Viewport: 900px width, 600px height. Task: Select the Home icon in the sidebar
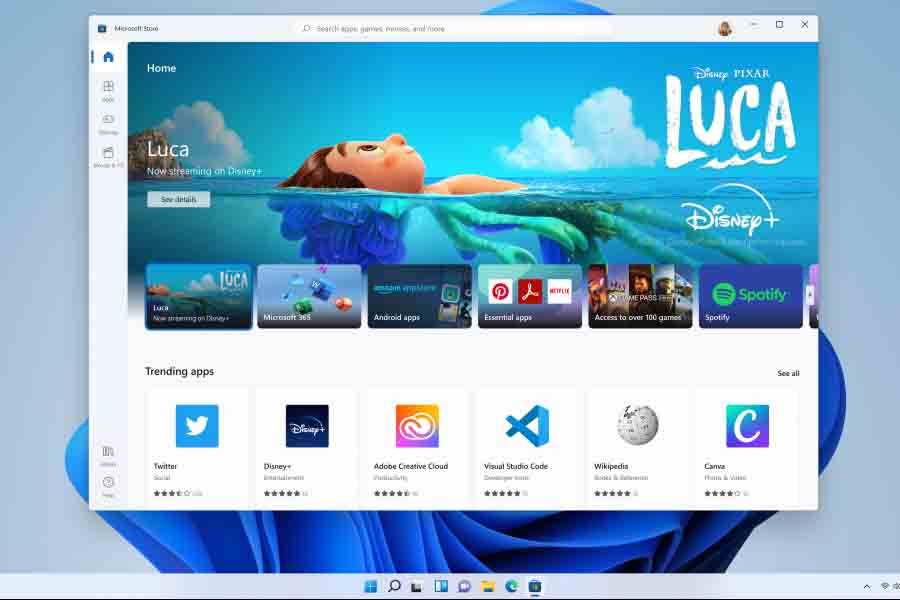tap(108, 57)
